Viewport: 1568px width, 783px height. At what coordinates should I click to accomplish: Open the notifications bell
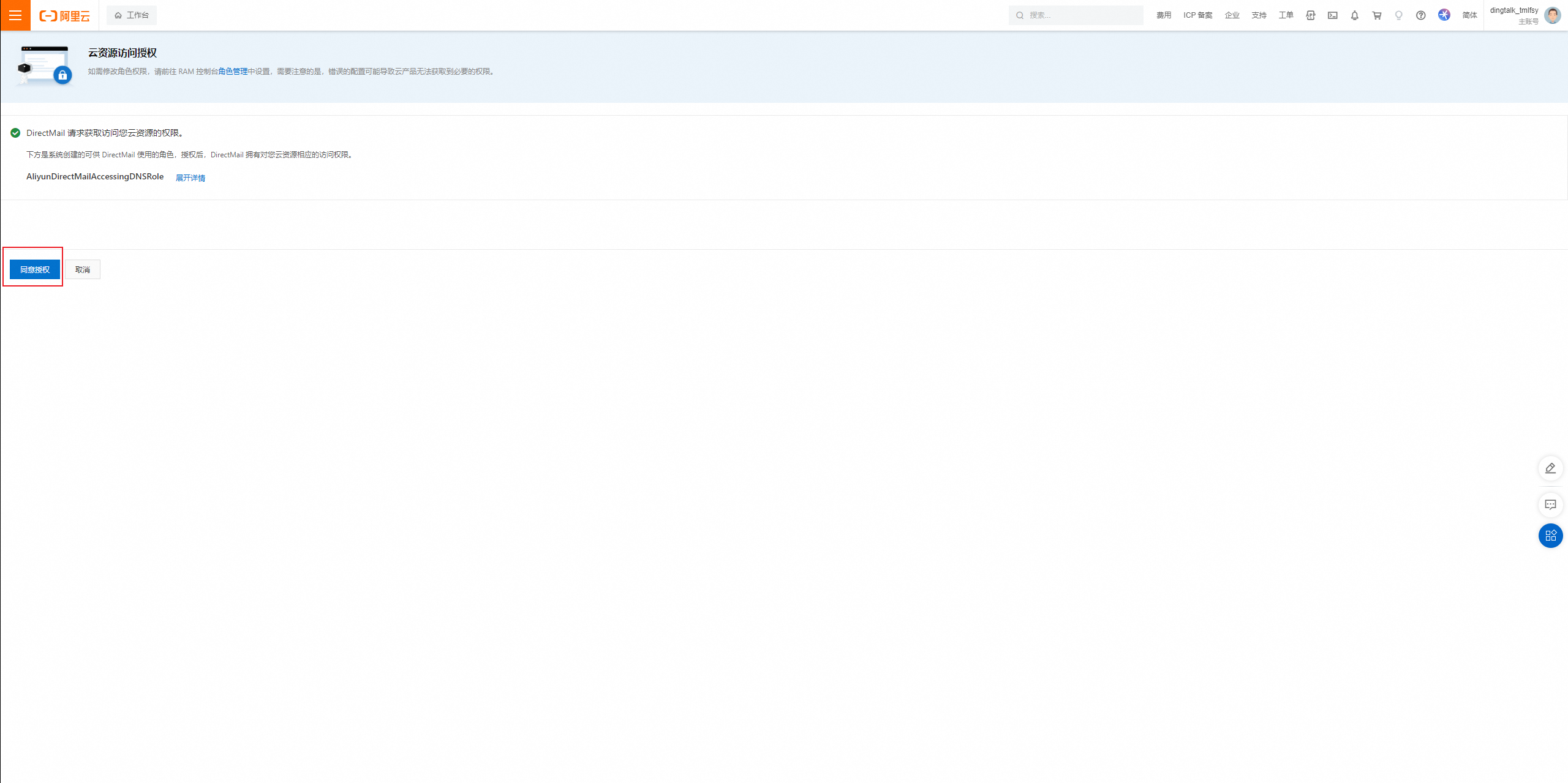click(1354, 15)
